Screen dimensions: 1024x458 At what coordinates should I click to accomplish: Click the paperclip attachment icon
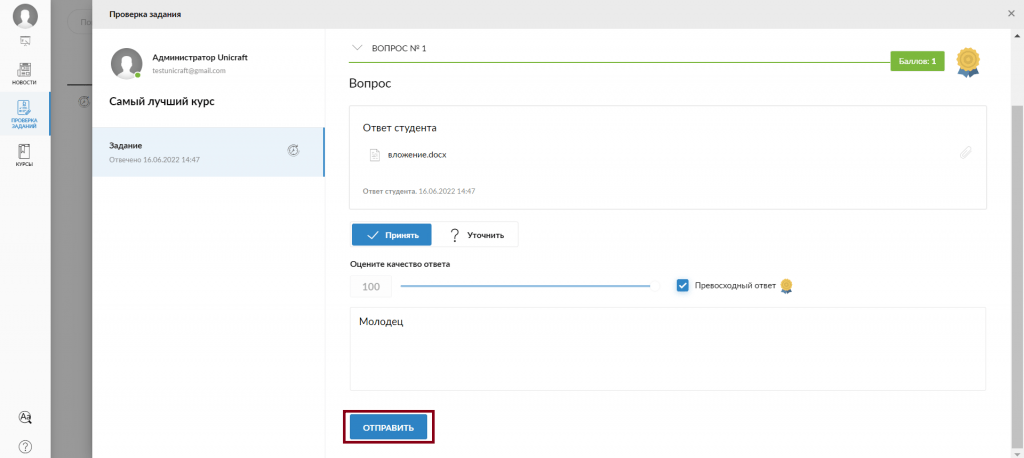(x=965, y=153)
